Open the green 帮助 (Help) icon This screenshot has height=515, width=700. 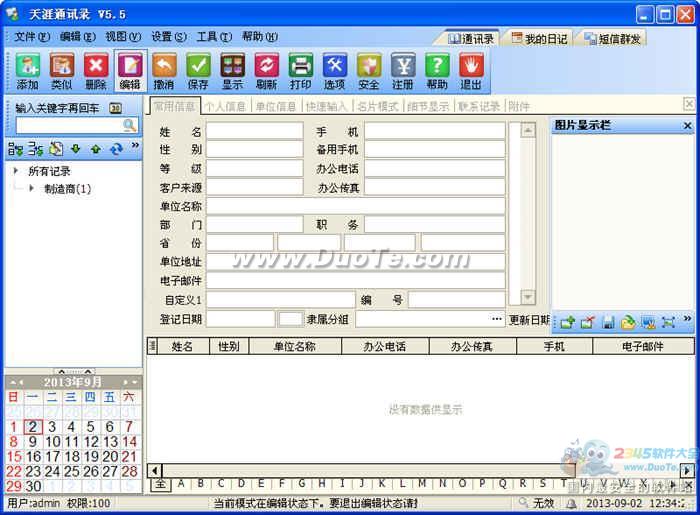coord(437,71)
